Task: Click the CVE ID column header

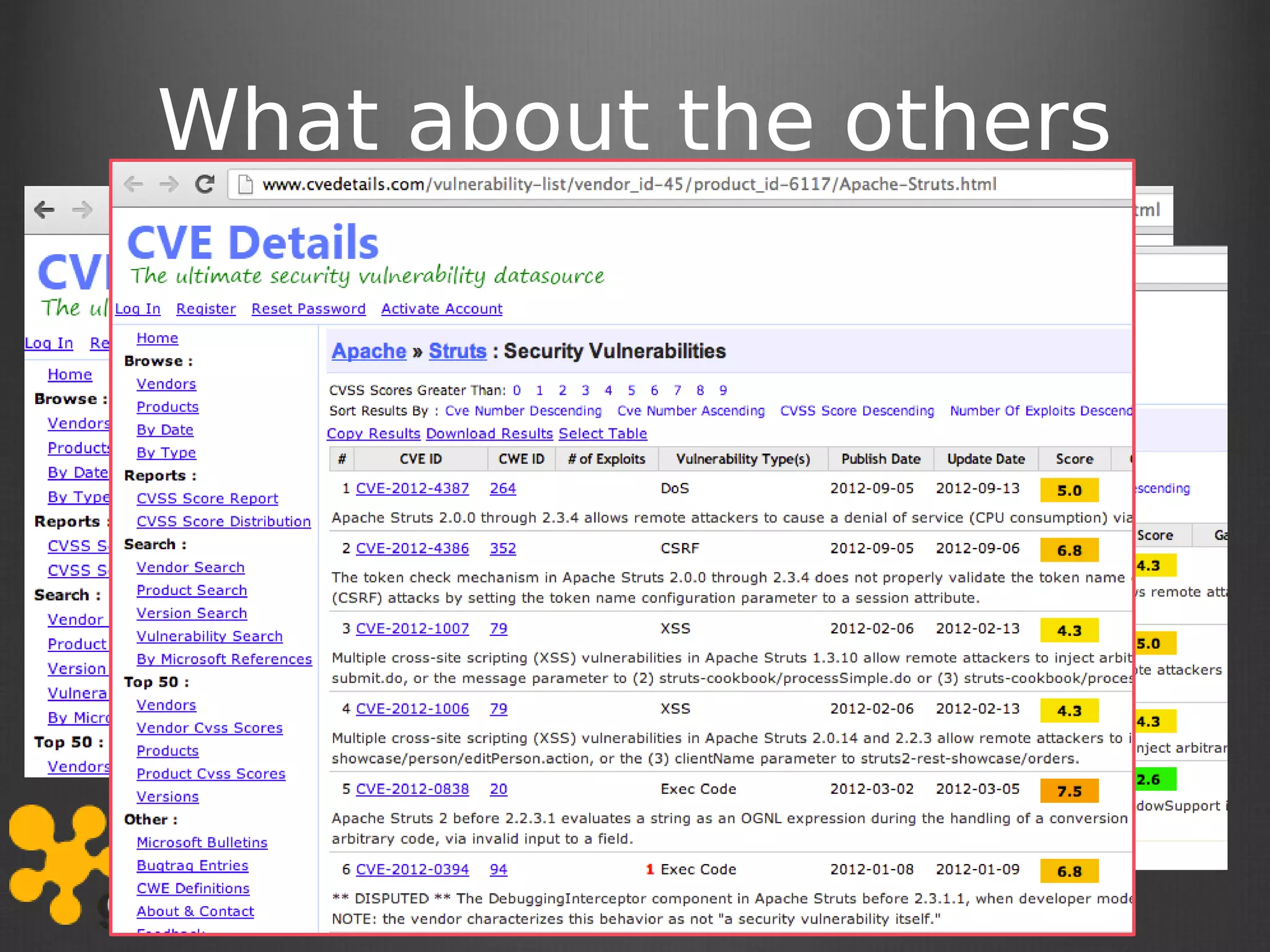Action: point(420,459)
